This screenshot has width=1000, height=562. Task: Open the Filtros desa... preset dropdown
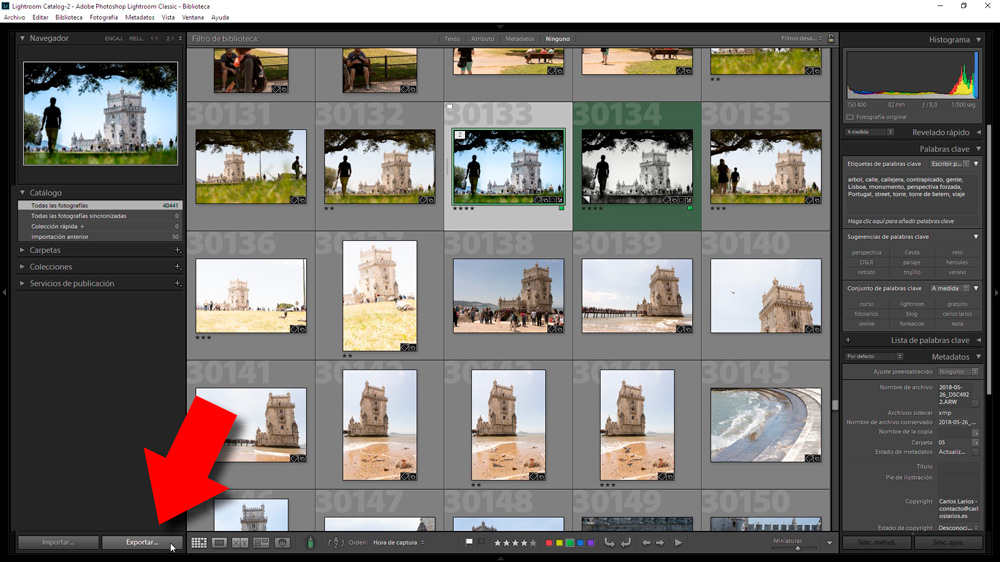[x=802, y=39]
